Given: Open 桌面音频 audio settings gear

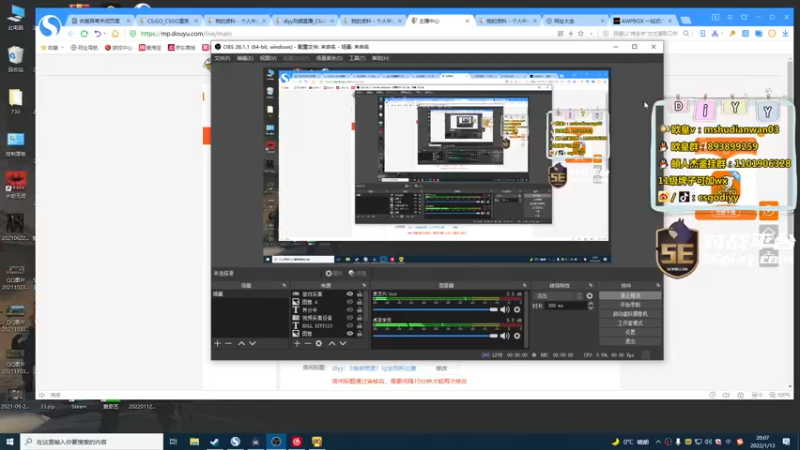Looking at the screenshot, I should coord(517,336).
